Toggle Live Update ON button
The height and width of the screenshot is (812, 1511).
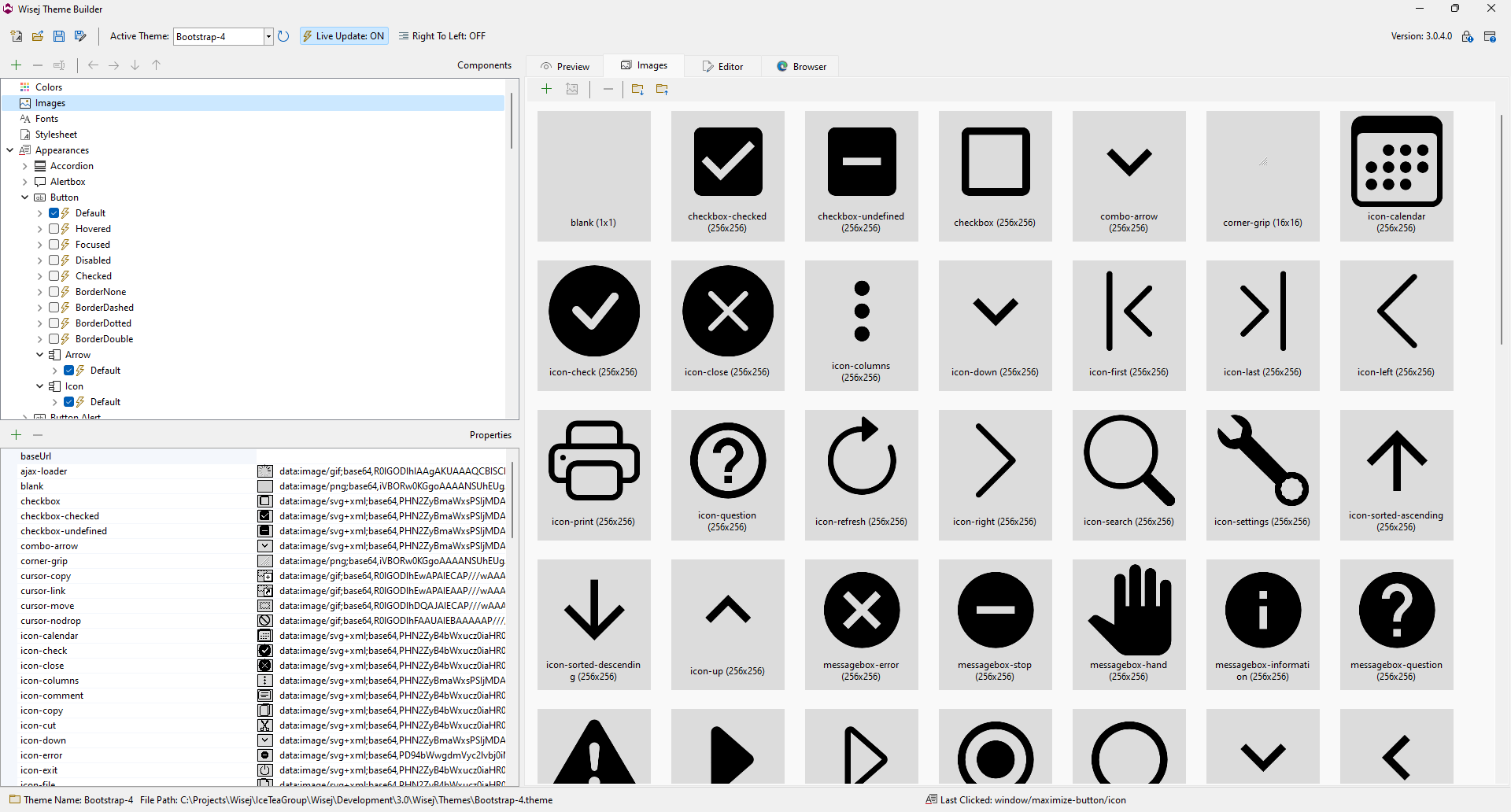[x=344, y=36]
